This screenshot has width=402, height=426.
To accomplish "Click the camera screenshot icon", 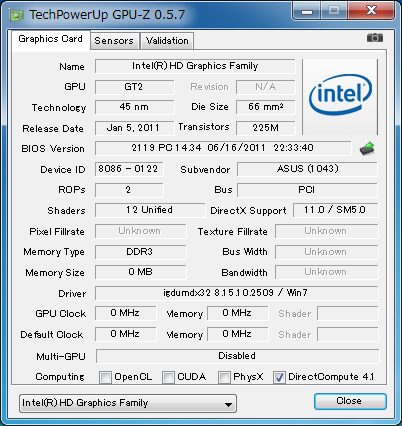I will coord(375,38).
